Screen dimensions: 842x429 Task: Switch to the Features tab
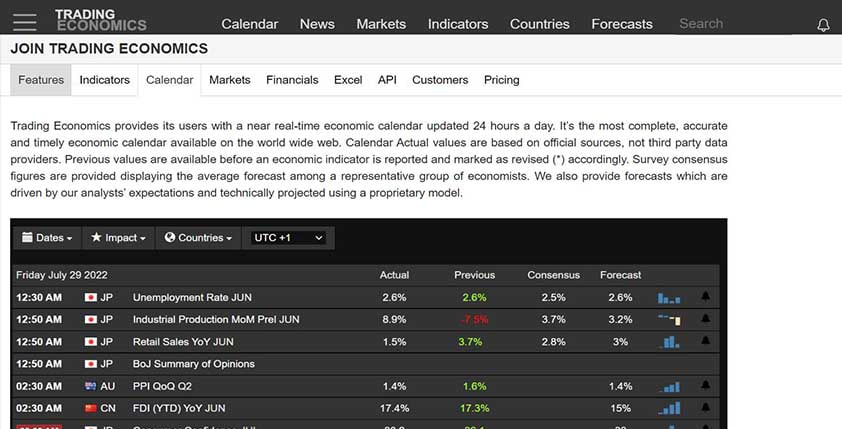click(41, 80)
